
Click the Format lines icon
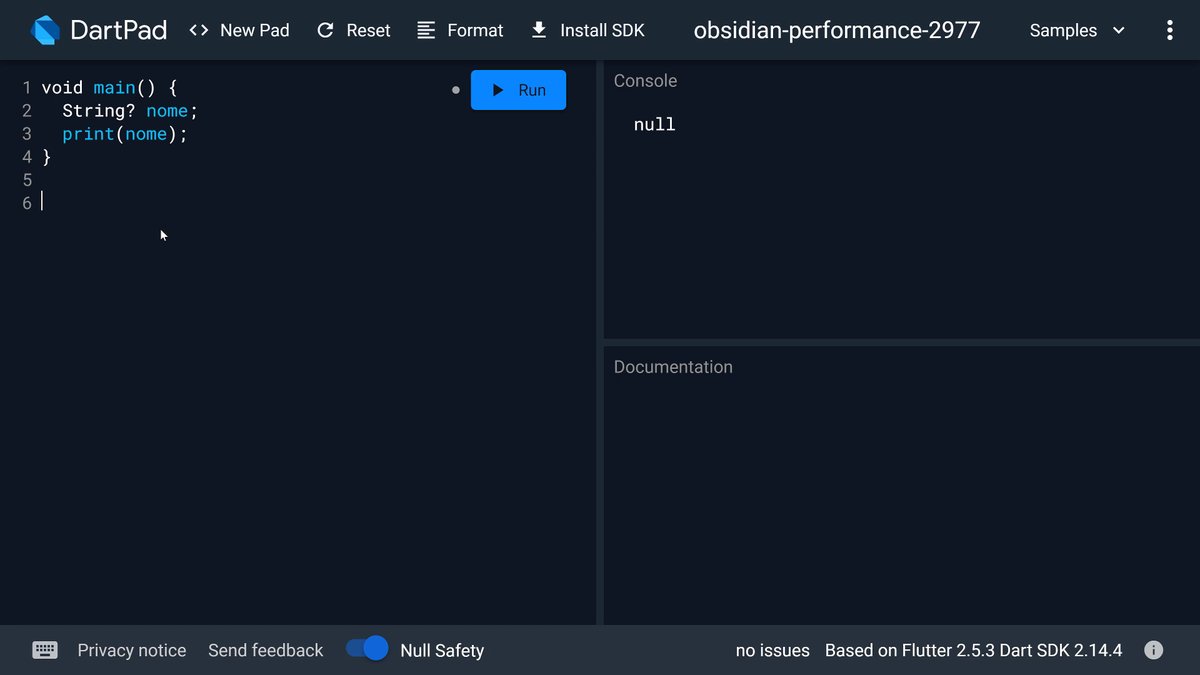tap(426, 30)
